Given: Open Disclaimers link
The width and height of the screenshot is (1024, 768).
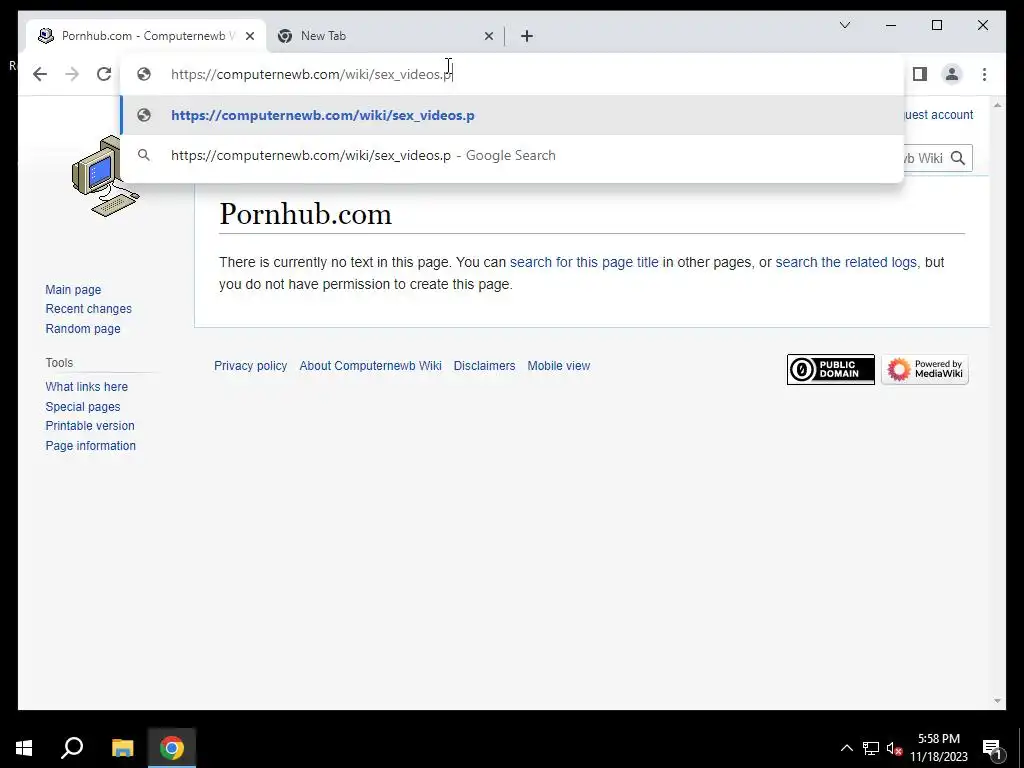Looking at the screenshot, I should pyautogui.click(x=485, y=366).
